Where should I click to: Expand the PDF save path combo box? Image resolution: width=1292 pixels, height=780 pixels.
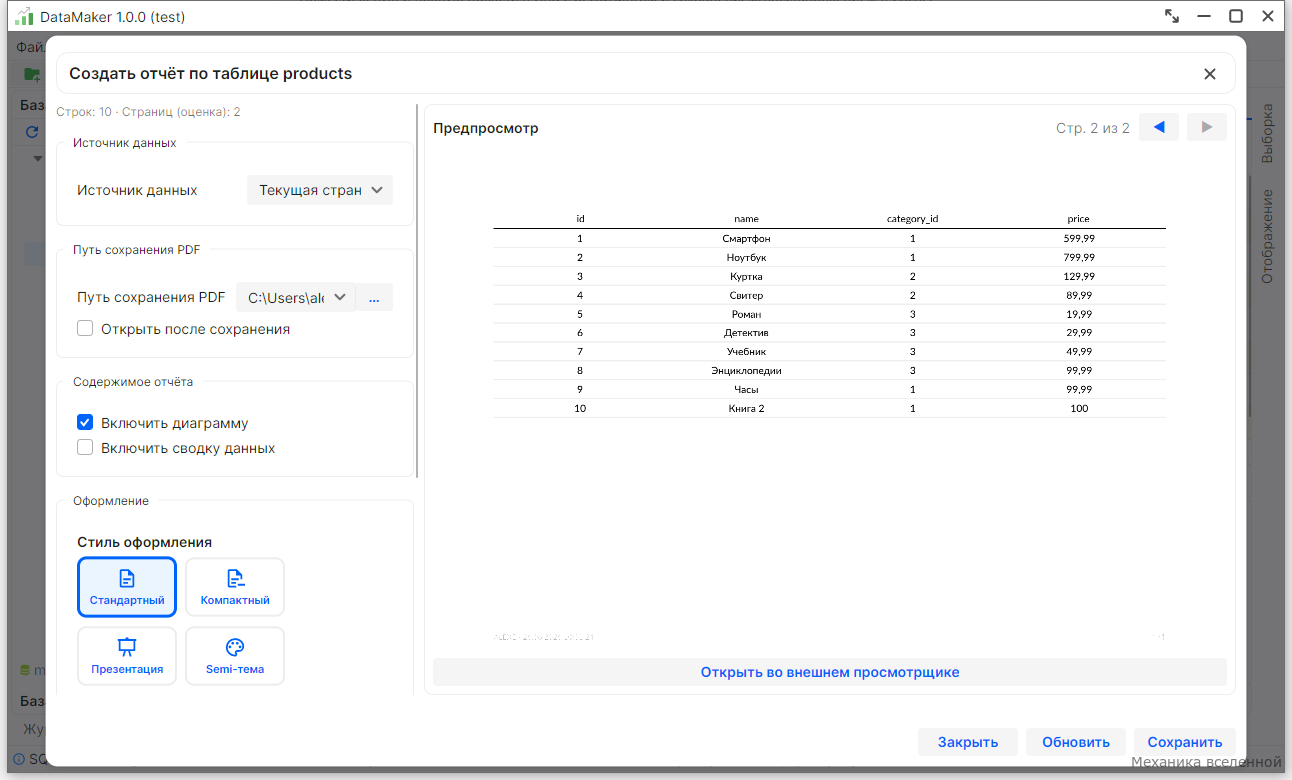click(x=296, y=297)
